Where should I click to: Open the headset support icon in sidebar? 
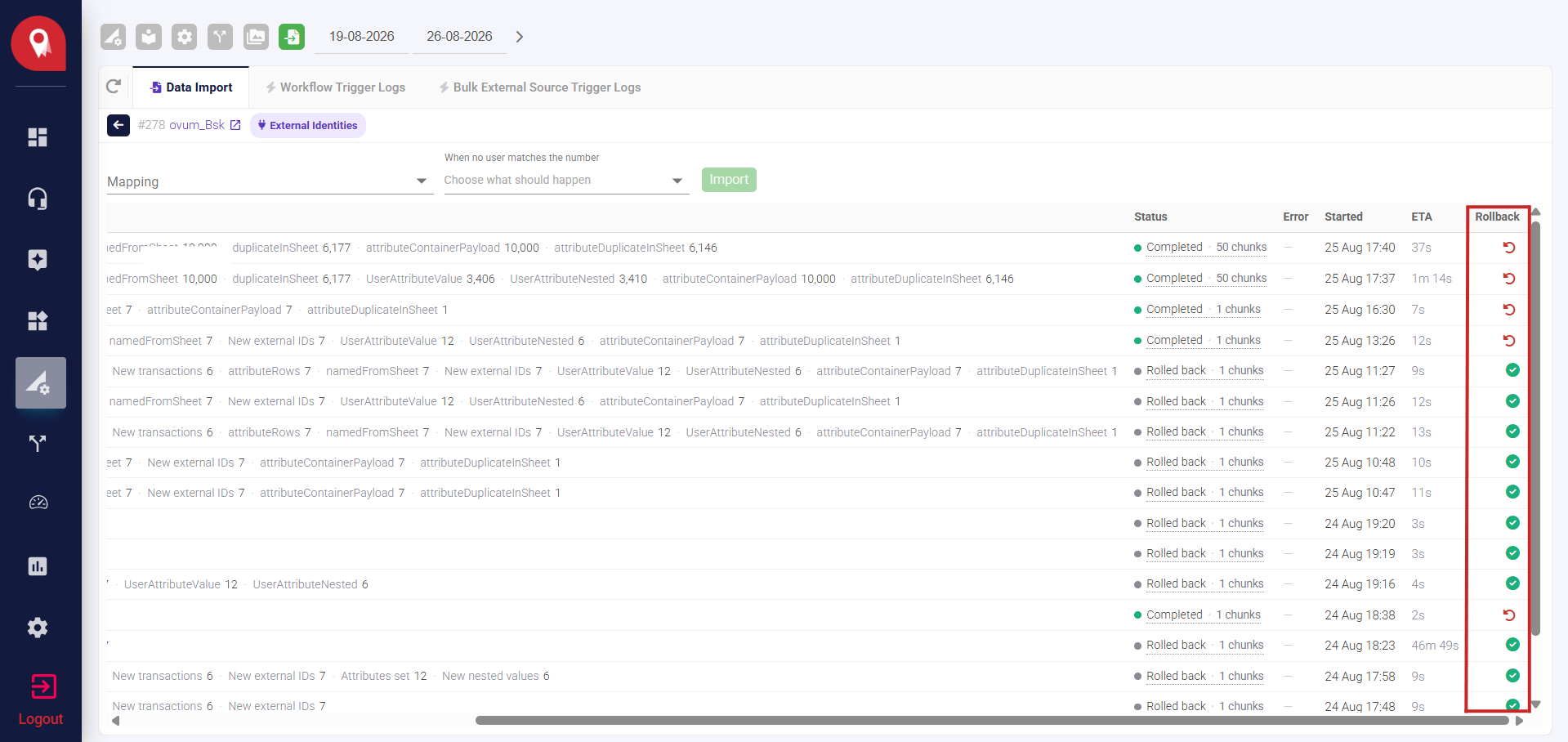point(38,199)
